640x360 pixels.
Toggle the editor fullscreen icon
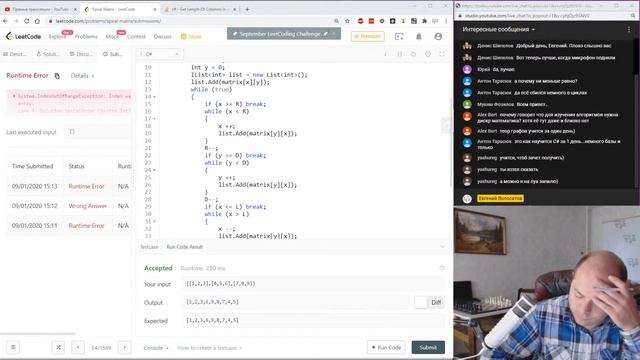point(442,54)
